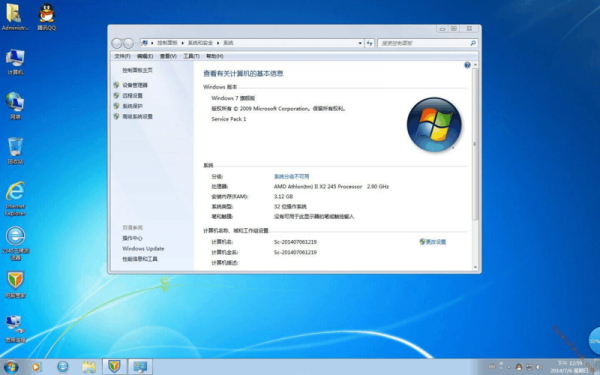Click the vertical scrollbar thumb
The image size is (600, 375).
click(475, 144)
